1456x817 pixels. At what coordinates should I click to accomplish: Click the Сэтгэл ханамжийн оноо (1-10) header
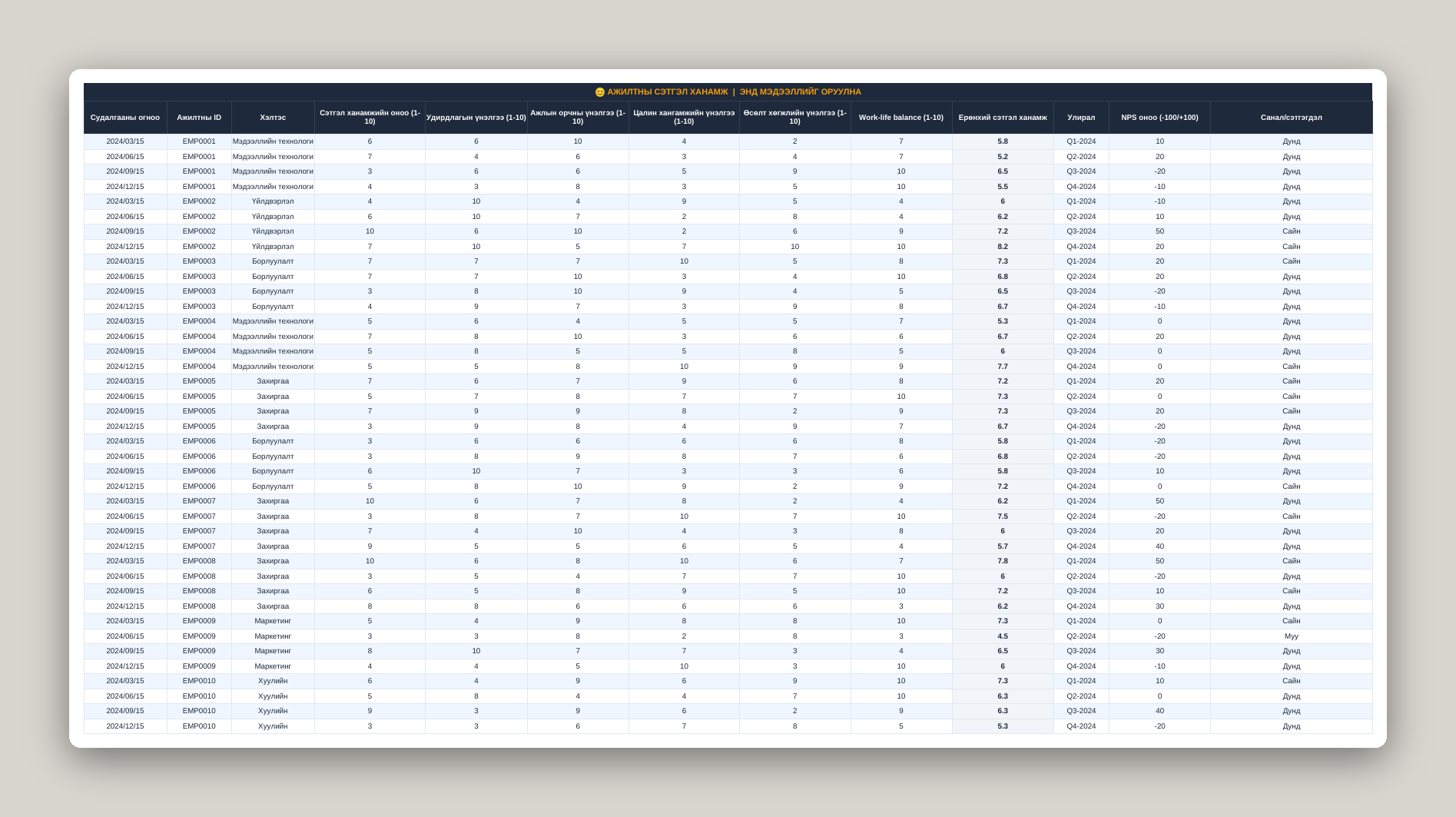(370, 118)
